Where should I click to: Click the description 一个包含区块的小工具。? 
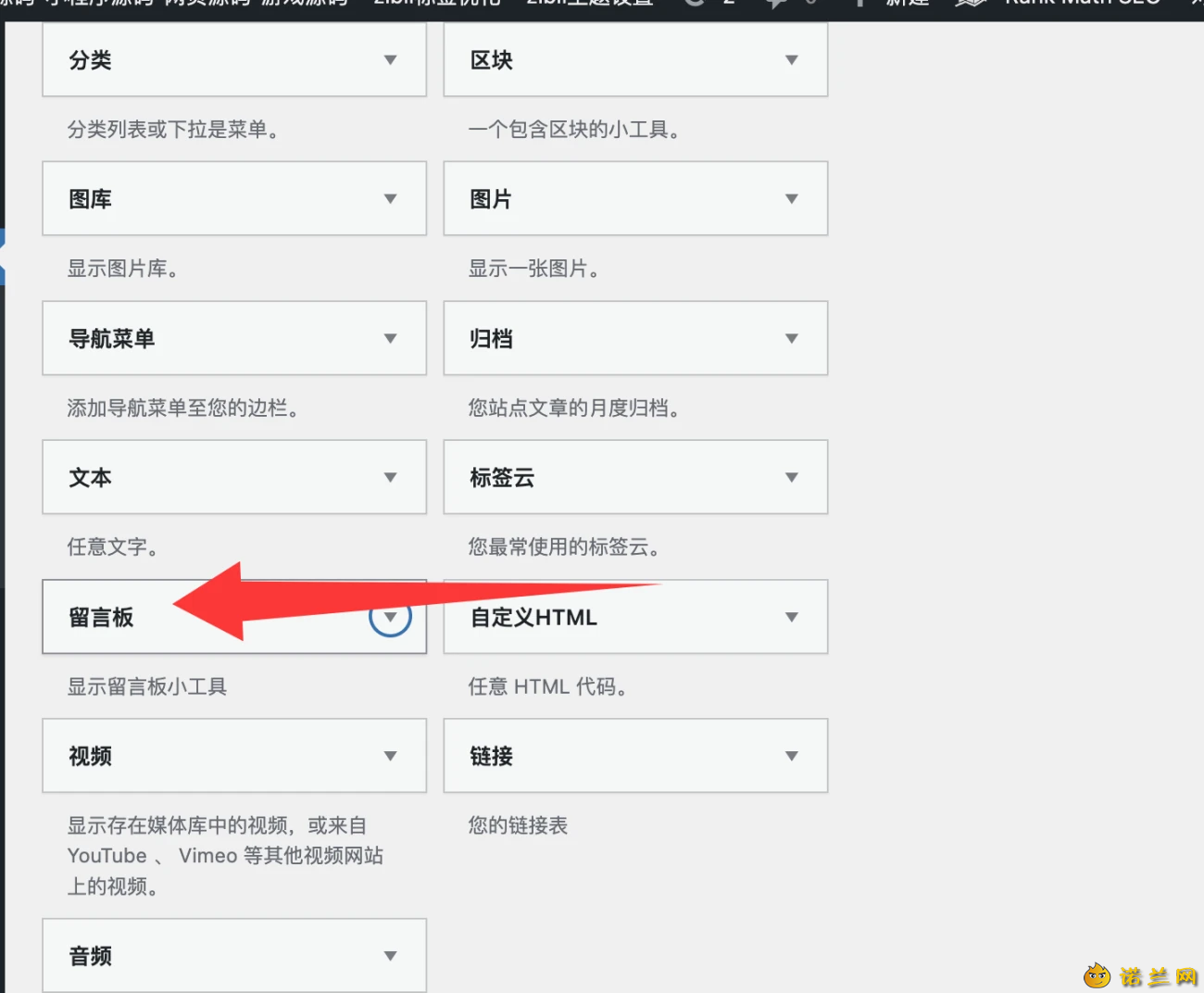pyautogui.click(x=574, y=130)
